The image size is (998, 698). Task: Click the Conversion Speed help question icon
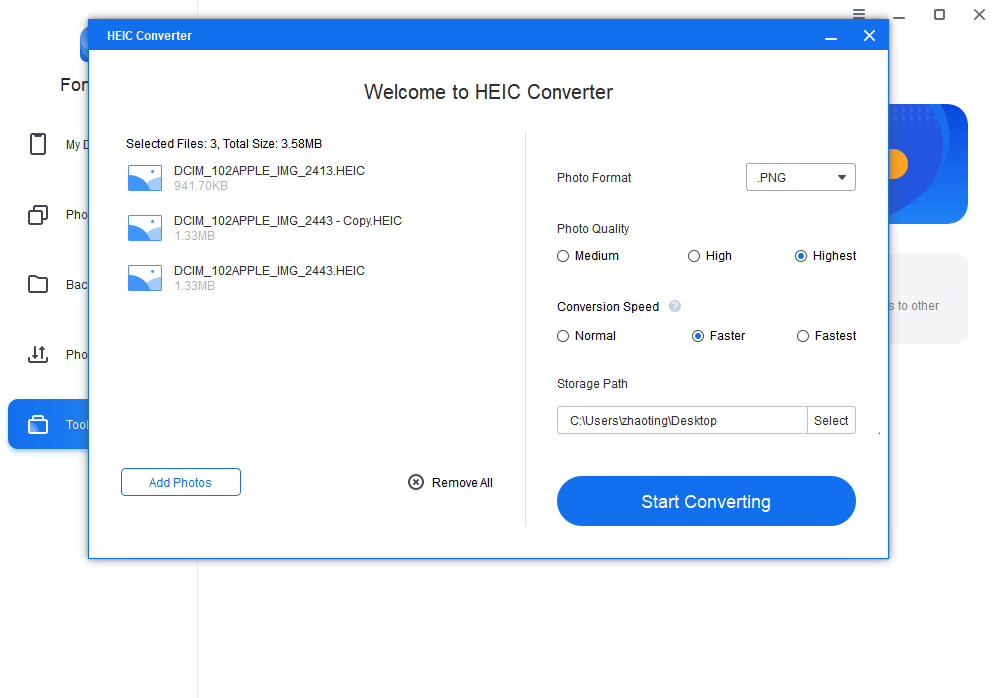tap(675, 307)
